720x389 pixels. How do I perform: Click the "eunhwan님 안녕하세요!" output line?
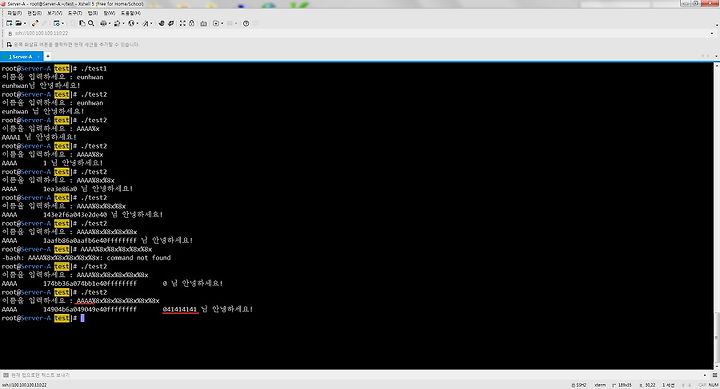coord(41,85)
